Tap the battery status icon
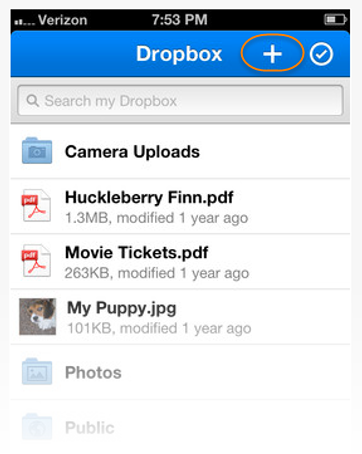This screenshot has height=454, width=362. (335, 20)
